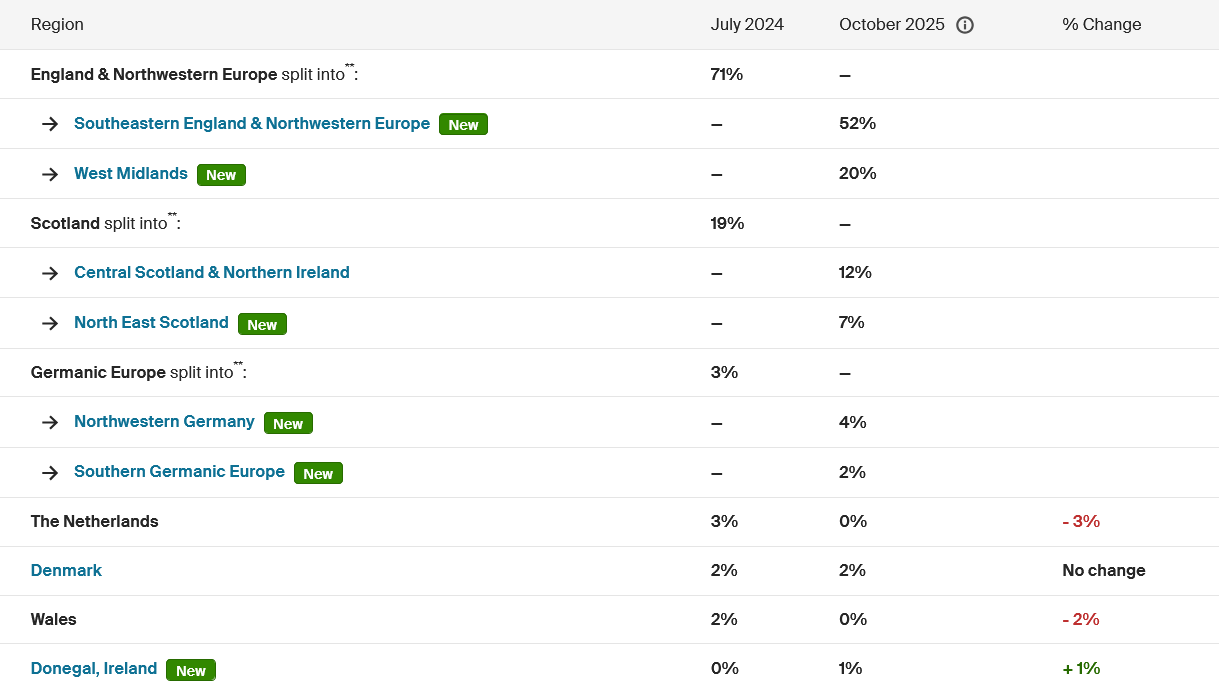This screenshot has width=1219, height=691.
Task: Open the Northwestern Germany link
Action: 164,421
